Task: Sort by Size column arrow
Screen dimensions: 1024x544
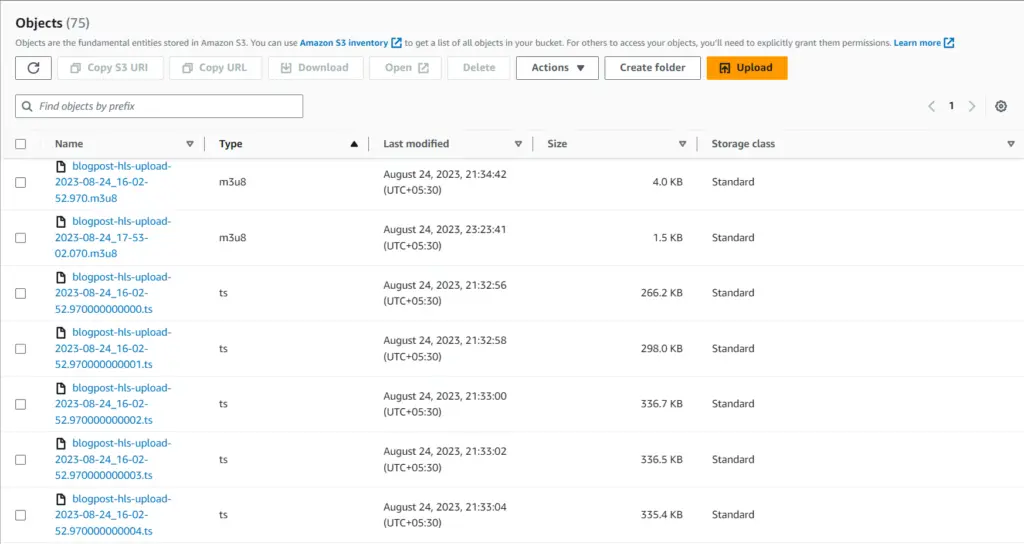Action: 682,144
